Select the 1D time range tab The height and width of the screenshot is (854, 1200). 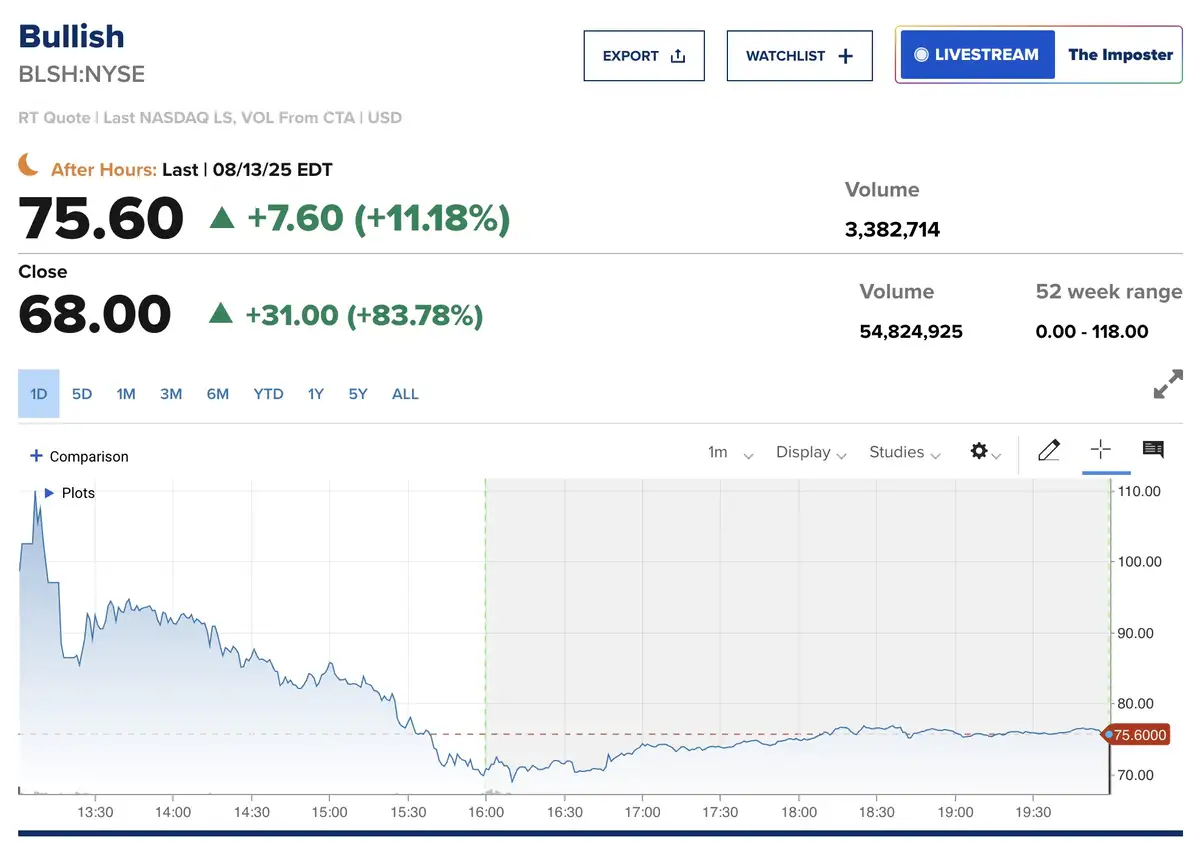(39, 394)
